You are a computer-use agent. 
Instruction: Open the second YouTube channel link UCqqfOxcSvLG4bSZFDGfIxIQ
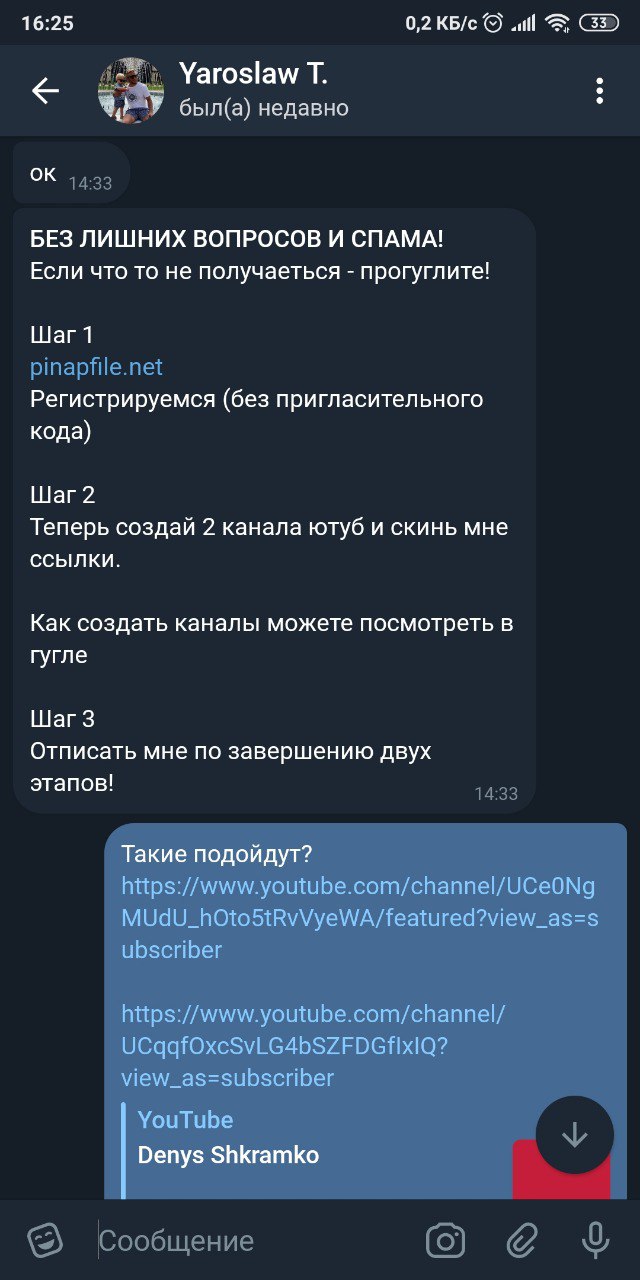coord(313,1046)
